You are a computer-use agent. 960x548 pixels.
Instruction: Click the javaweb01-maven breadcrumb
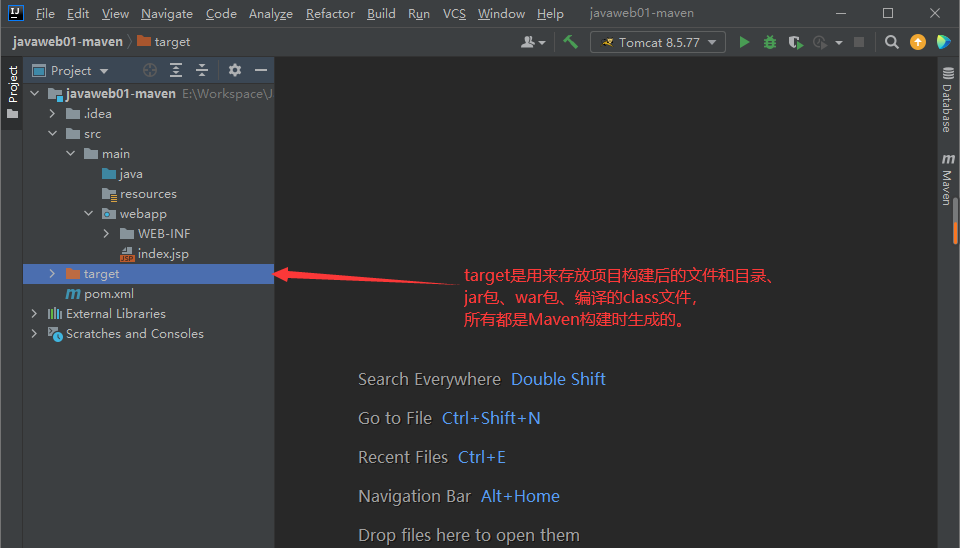(x=67, y=42)
